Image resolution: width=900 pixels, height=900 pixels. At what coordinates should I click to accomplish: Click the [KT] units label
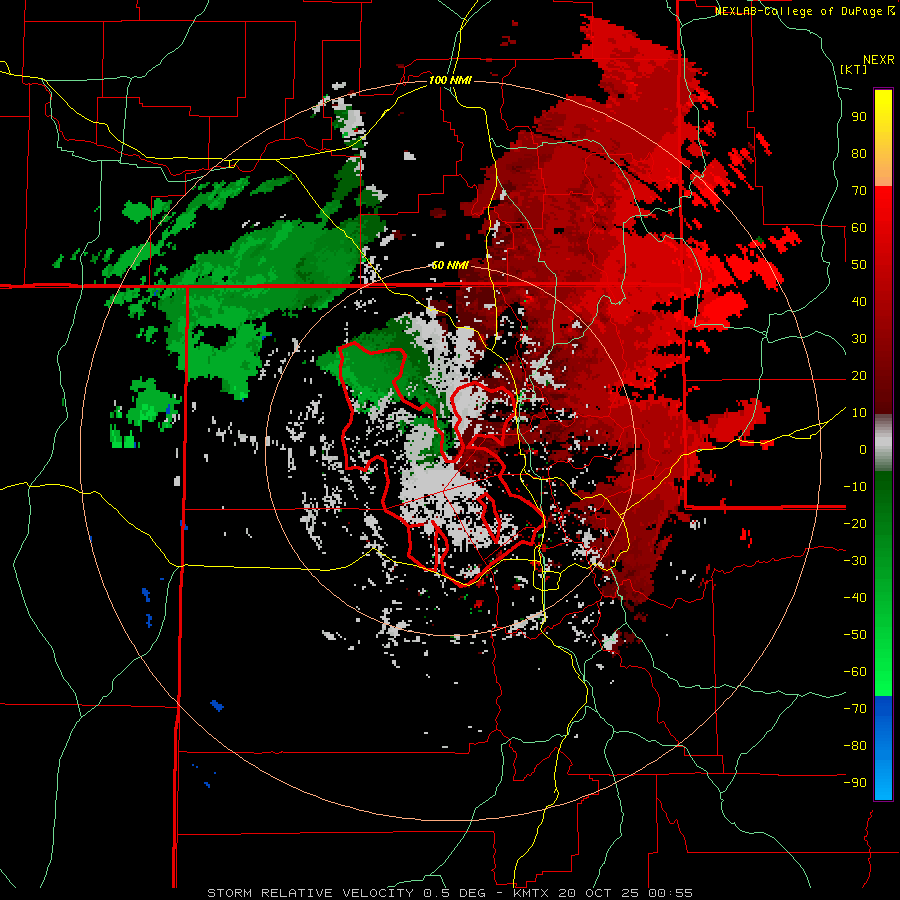[854, 69]
